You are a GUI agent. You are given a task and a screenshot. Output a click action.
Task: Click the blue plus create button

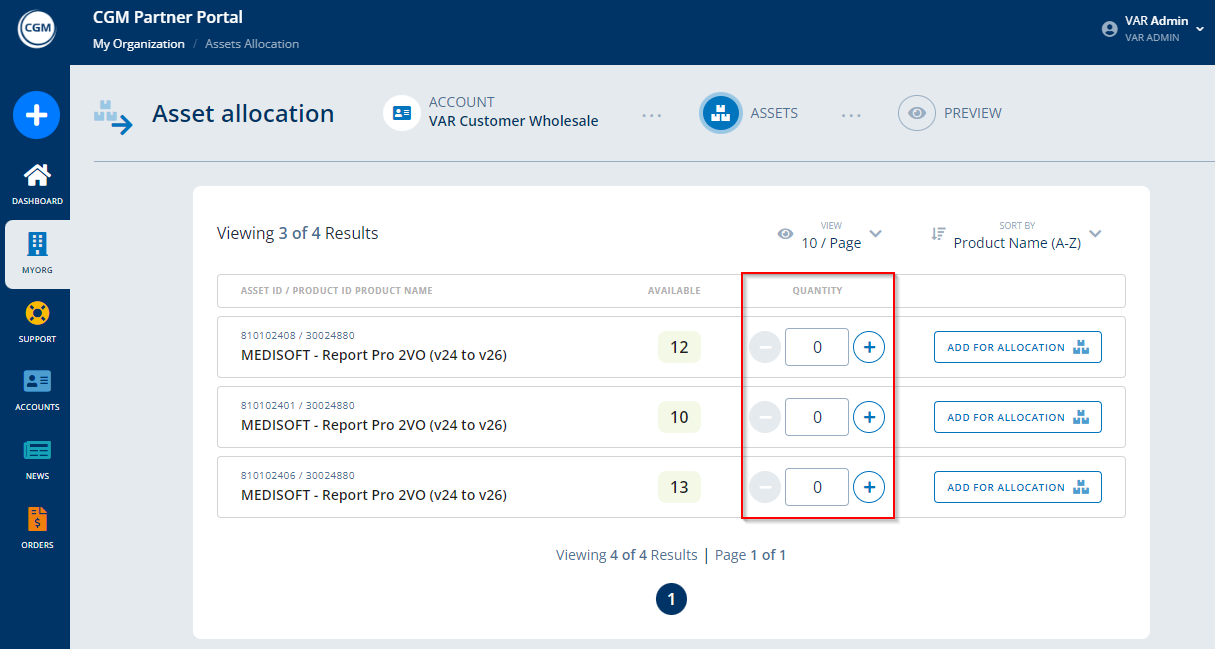pyautogui.click(x=36, y=115)
